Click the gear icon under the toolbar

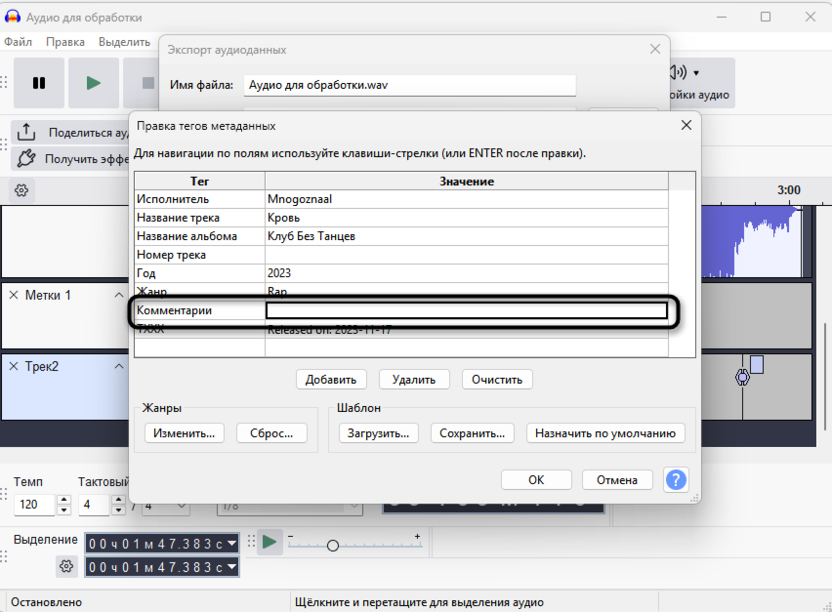pos(22,188)
